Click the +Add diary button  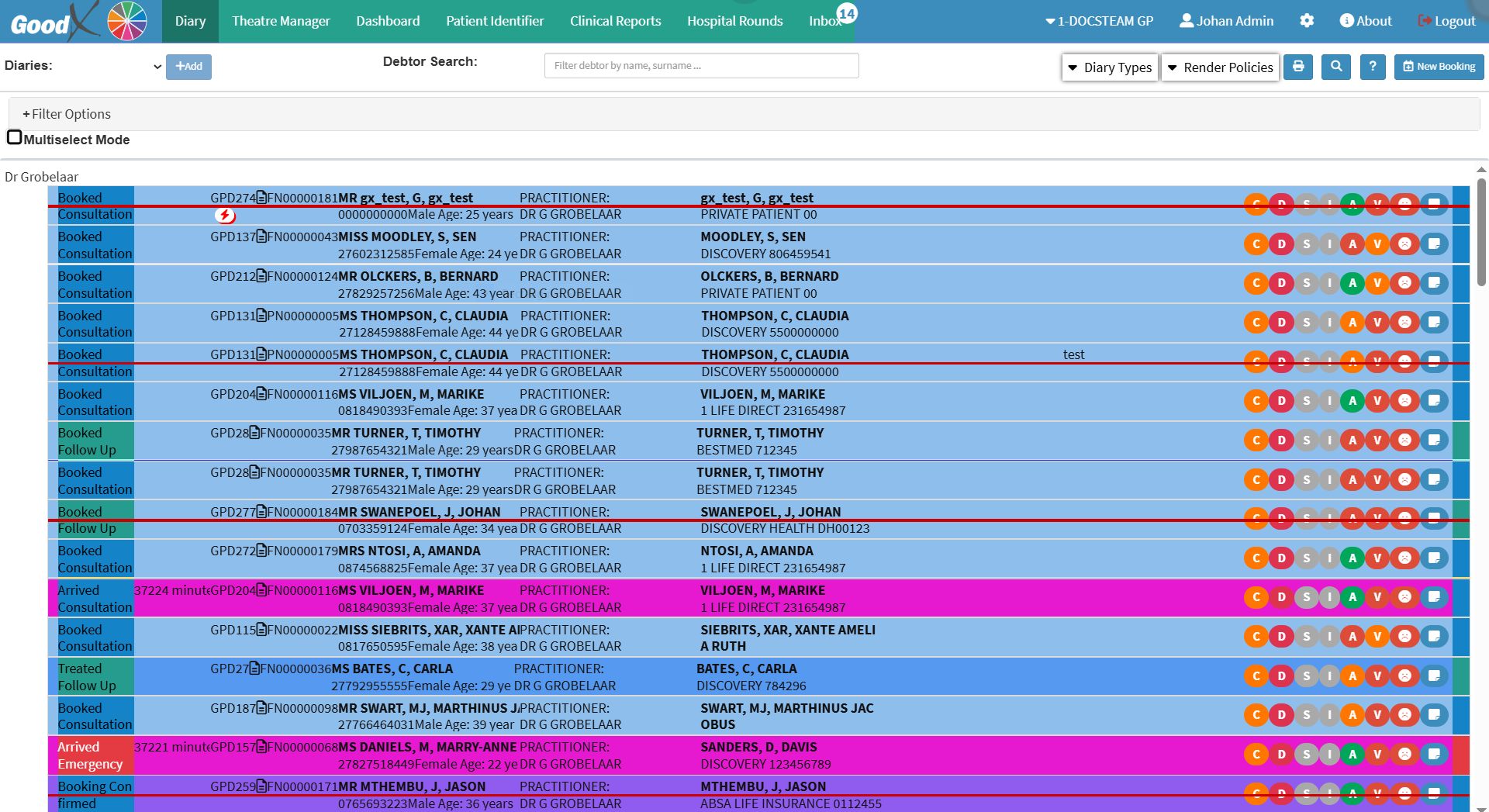click(x=188, y=67)
